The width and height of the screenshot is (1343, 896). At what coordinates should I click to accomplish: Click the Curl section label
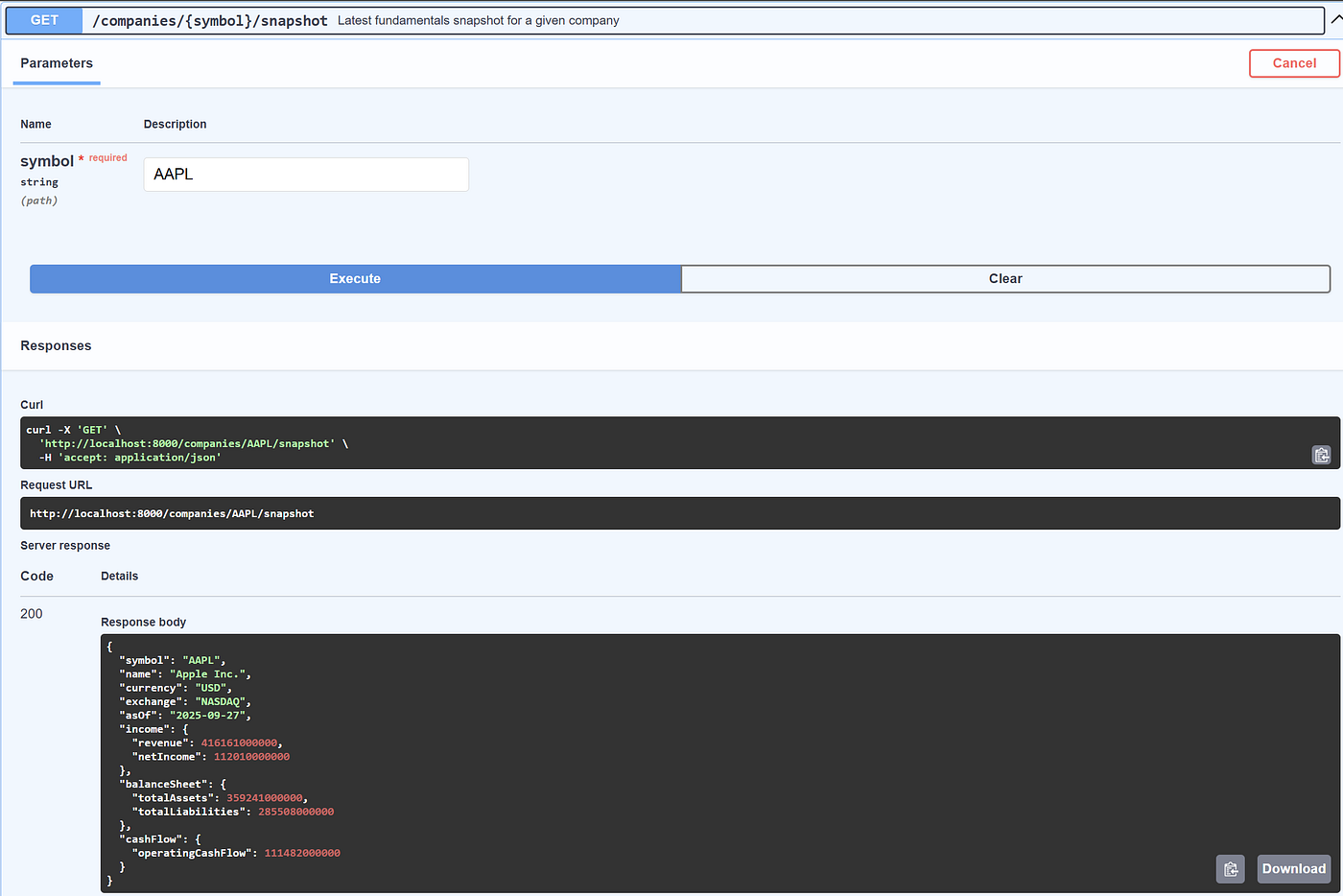32,405
